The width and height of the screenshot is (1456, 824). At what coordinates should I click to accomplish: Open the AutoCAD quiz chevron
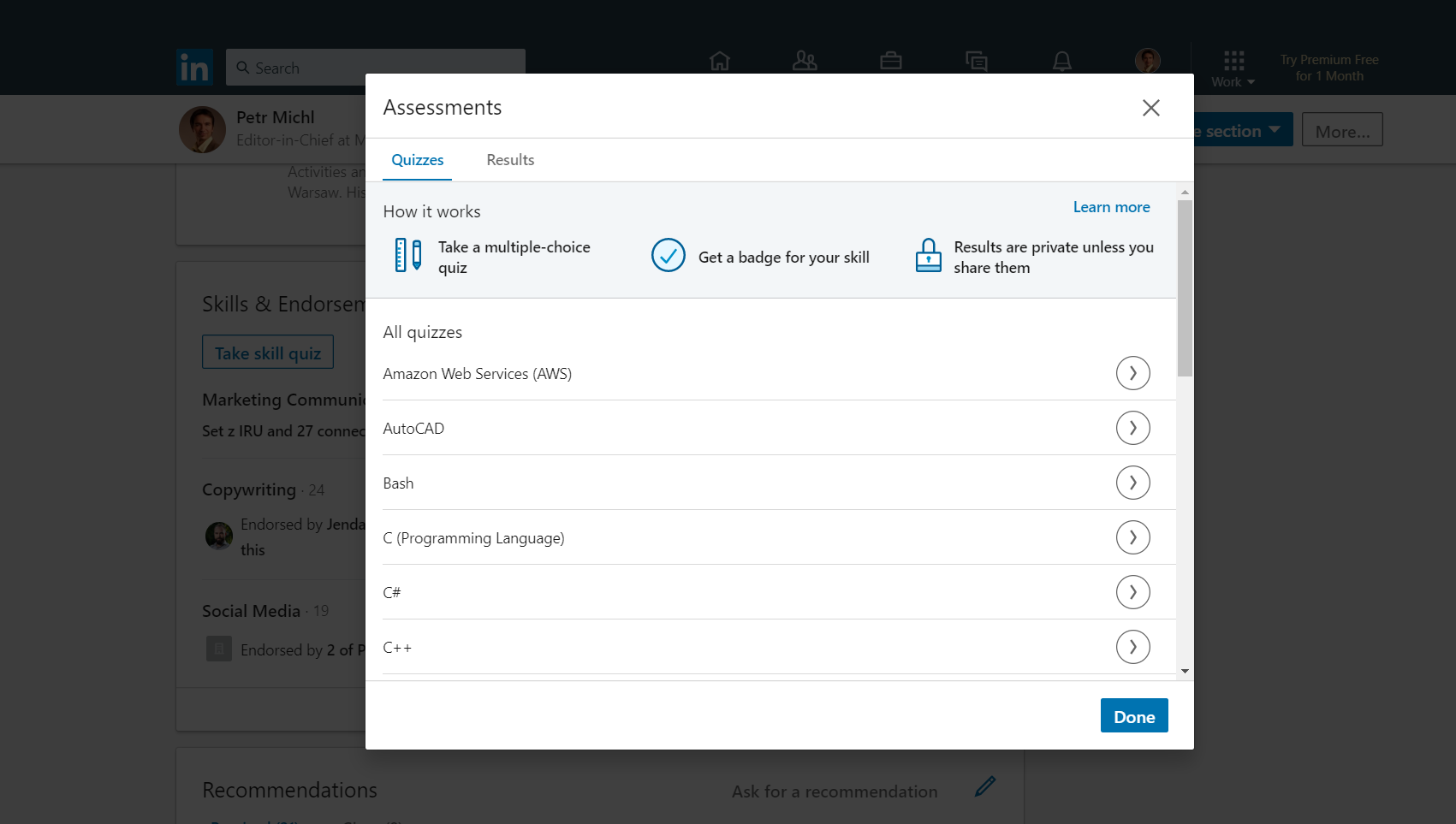1133,428
